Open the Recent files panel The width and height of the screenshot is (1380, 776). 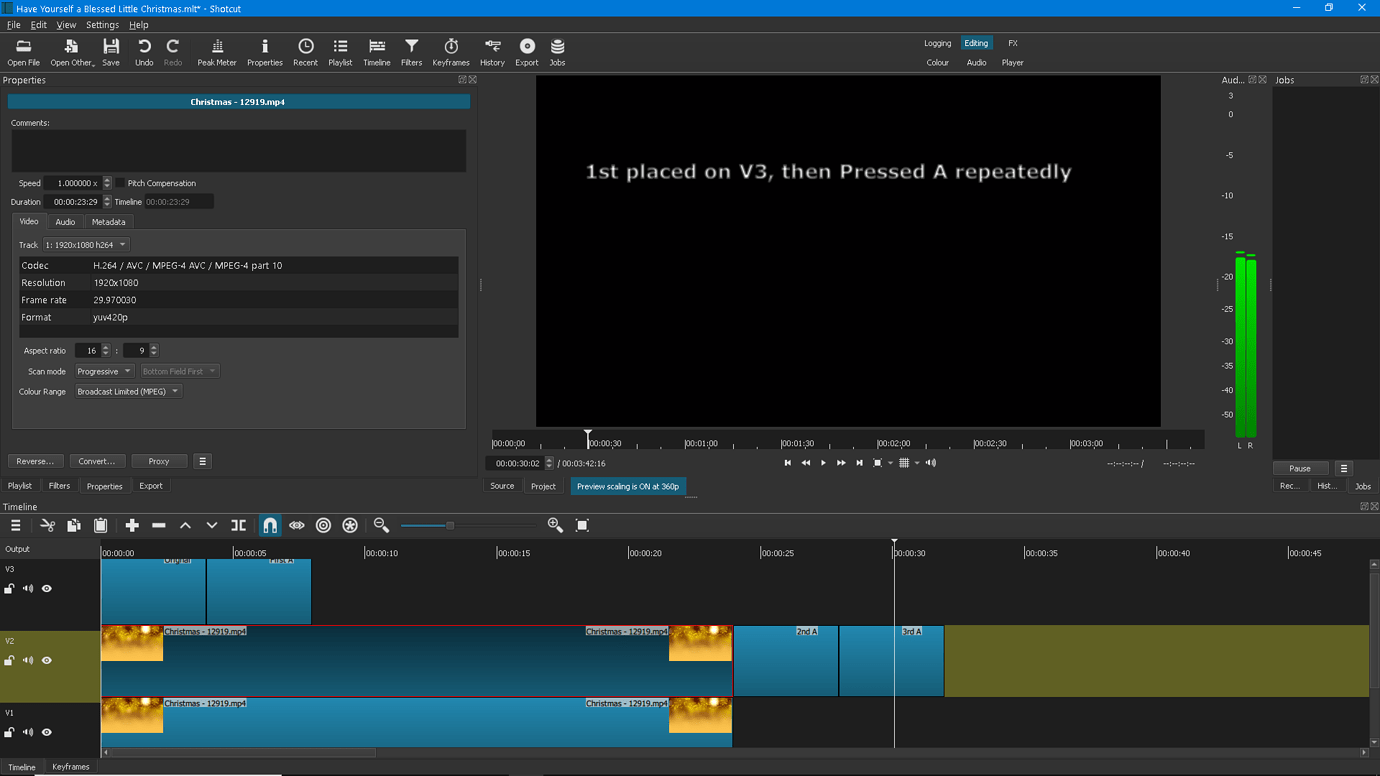click(x=305, y=52)
